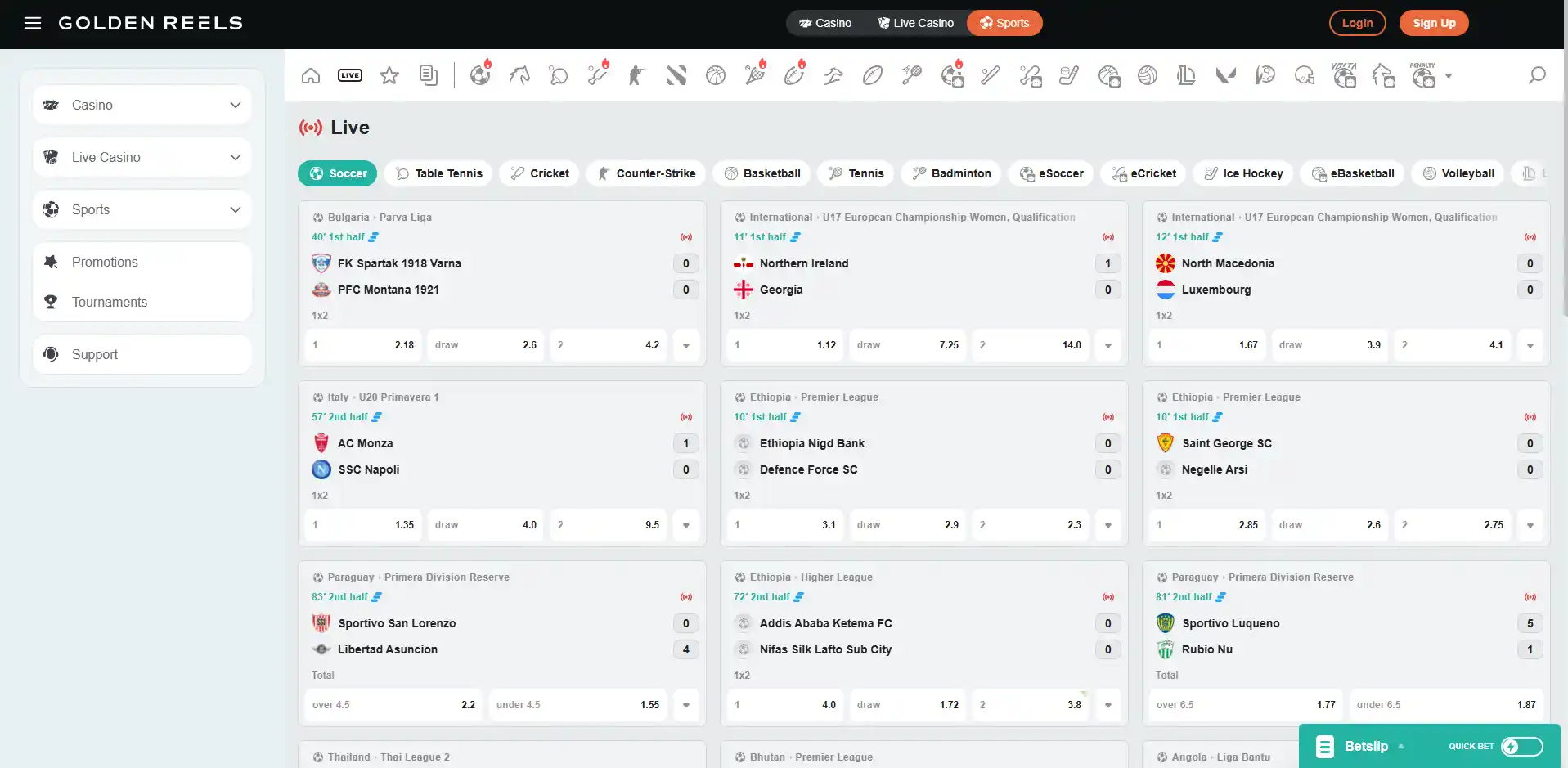
Task: Open the Golden Reels logo
Action: (x=151, y=23)
